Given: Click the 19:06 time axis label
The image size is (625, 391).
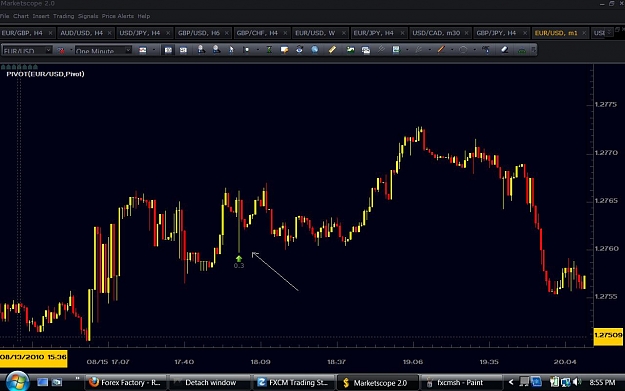Looking at the screenshot, I should (413, 362).
